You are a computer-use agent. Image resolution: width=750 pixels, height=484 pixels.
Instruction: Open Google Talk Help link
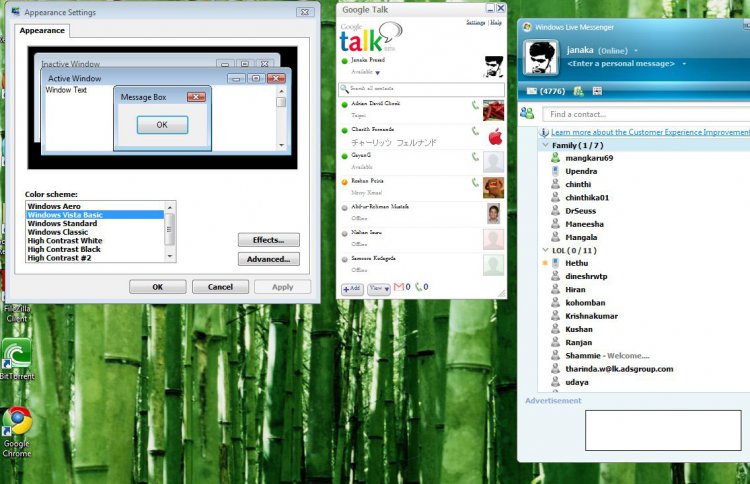pos(496,22)
